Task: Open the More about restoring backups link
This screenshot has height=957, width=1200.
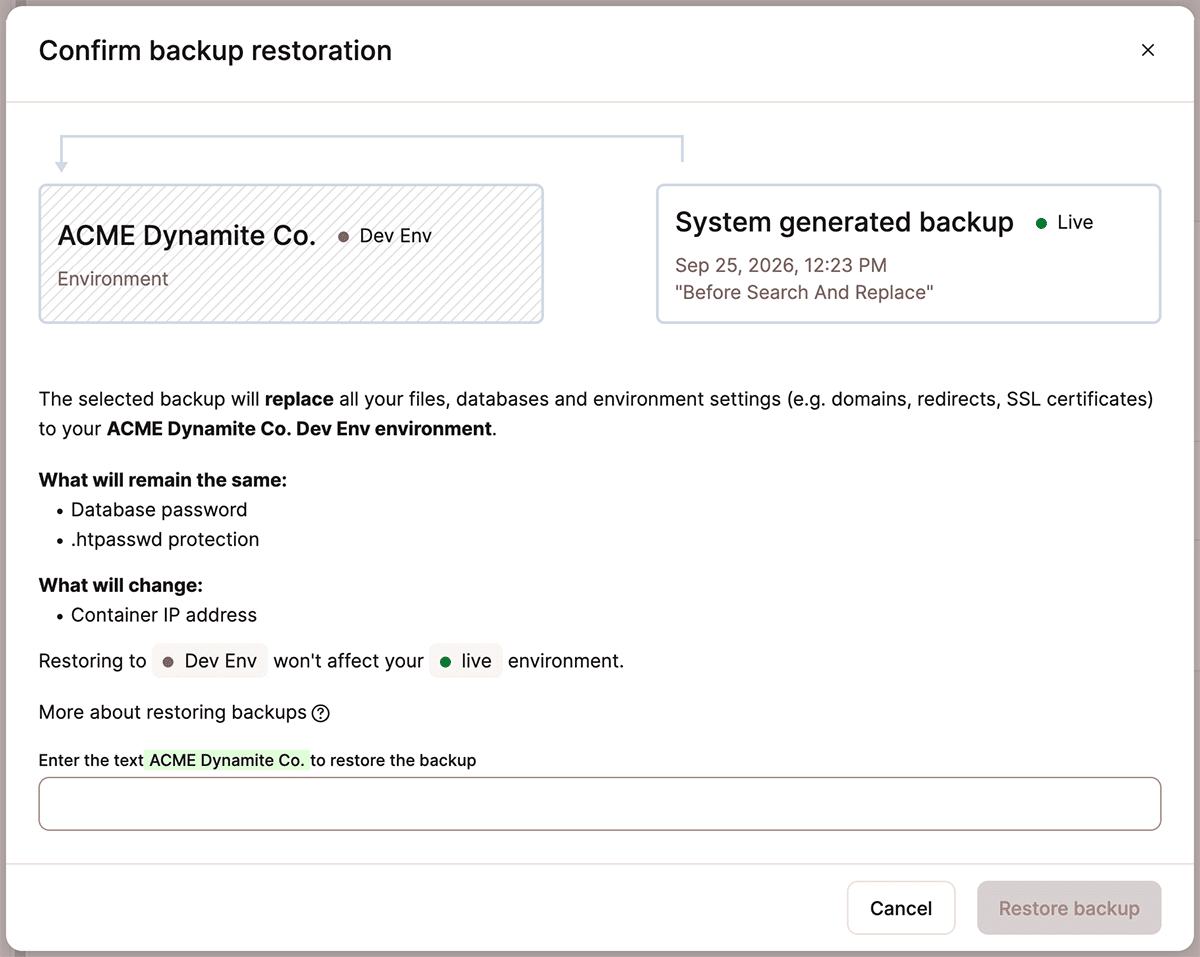Action: [172, 713]
